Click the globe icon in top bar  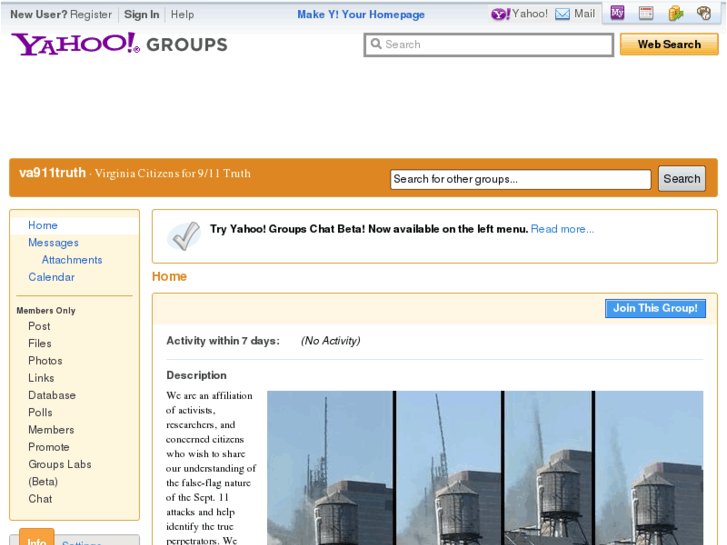tap(704, 13)
